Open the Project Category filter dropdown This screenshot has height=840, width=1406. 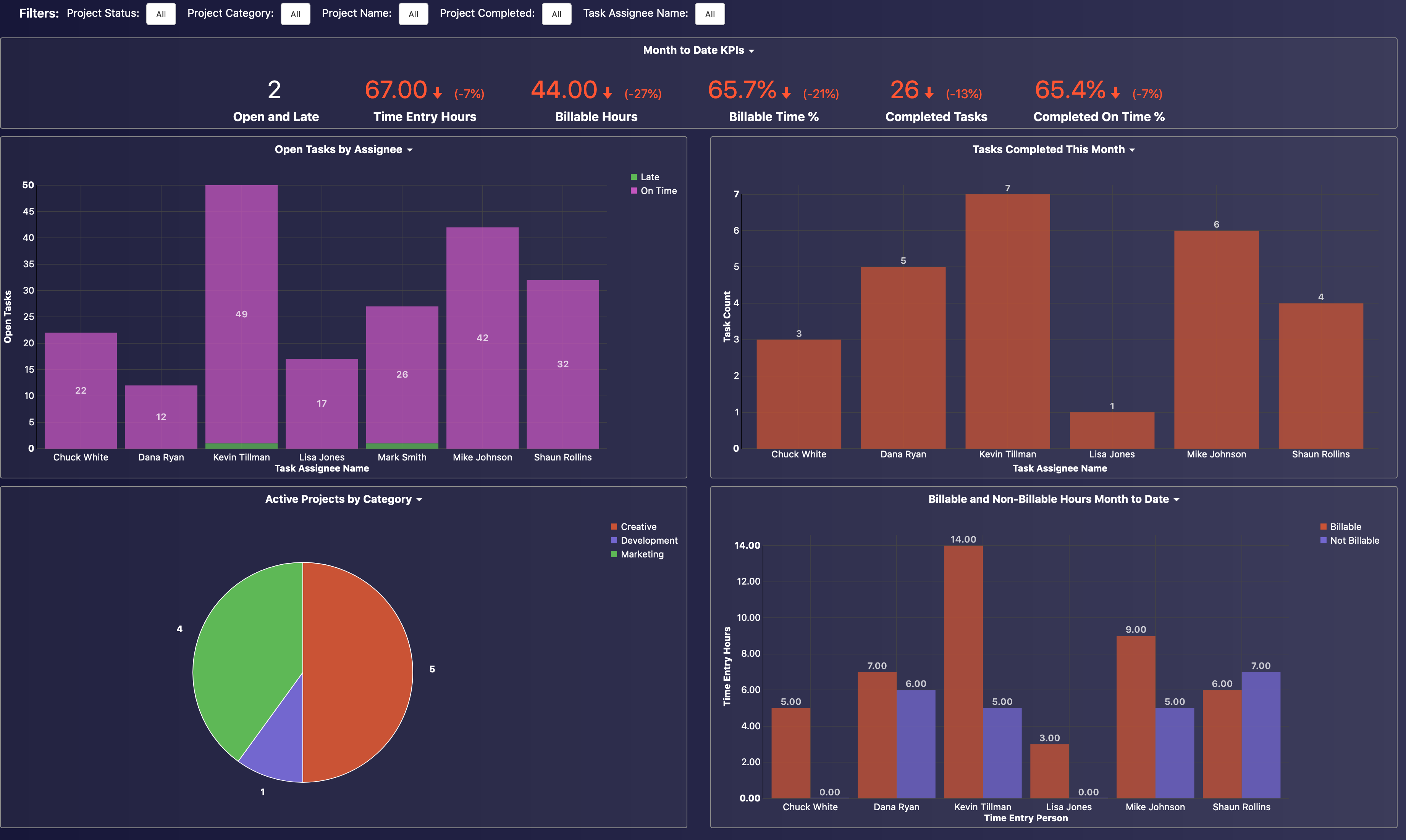pyautogui.click(x=296, y=14)
